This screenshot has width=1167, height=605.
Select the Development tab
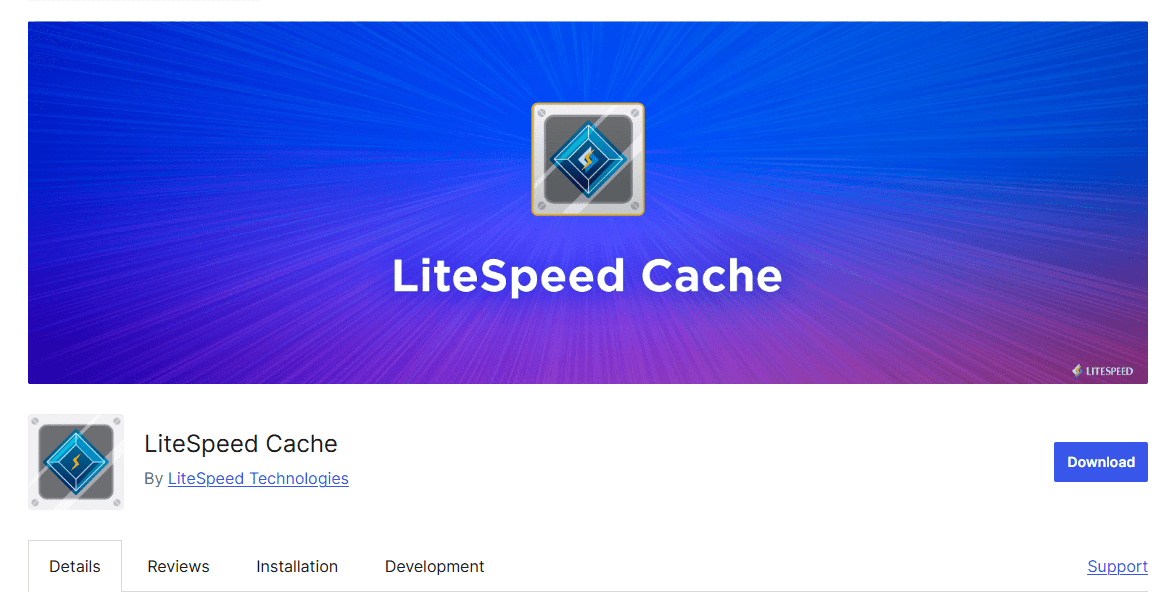(x=434, y=566)
